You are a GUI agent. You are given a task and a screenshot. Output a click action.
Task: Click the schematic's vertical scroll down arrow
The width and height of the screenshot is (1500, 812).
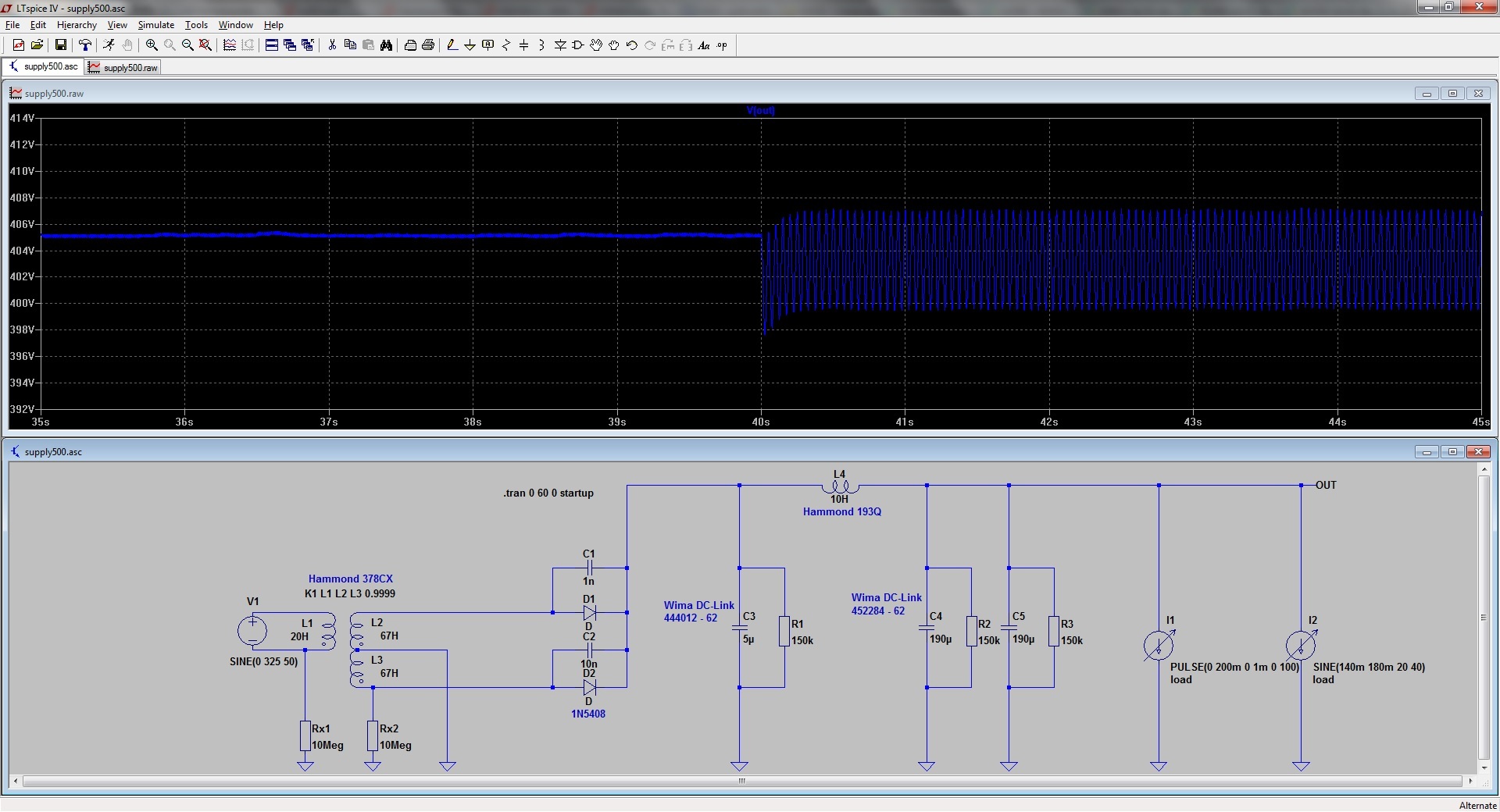point(1484,768)
